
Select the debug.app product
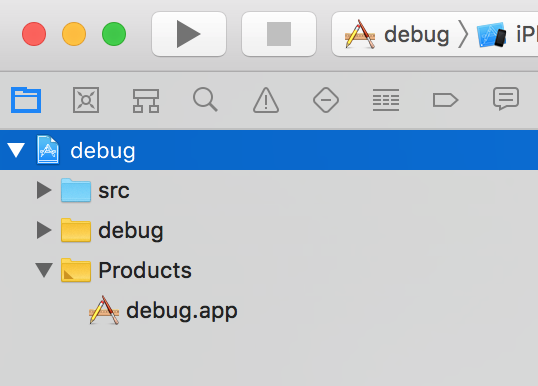[x=163, y=310]
